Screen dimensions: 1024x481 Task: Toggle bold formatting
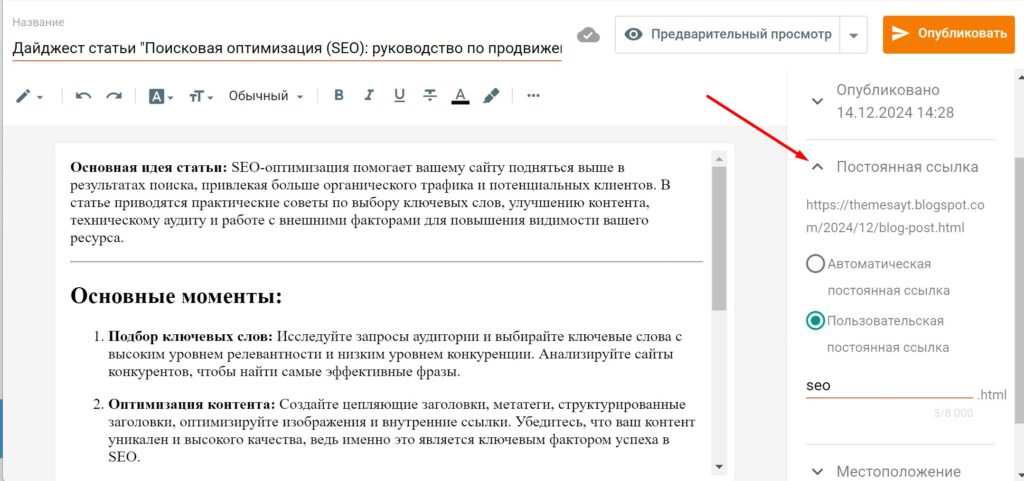[x=338, y=96]
